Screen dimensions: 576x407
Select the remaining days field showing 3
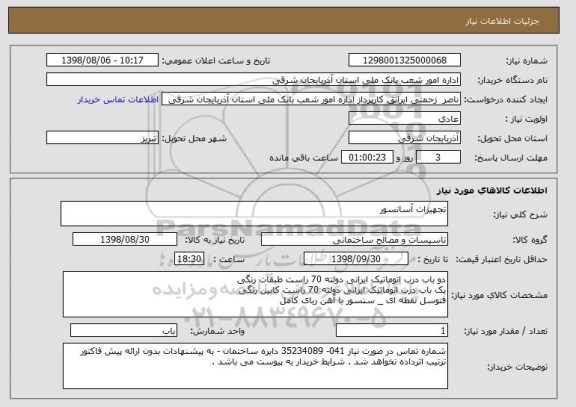pyautogui.click(x=438, y=157)
